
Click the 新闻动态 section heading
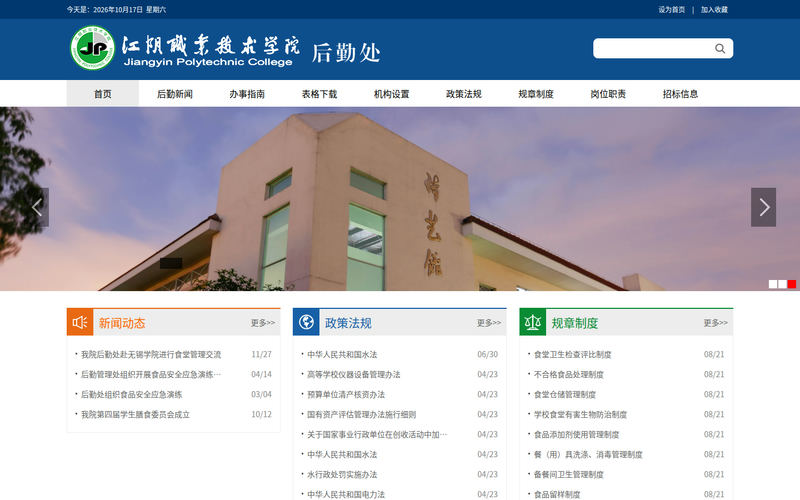(x=122, y=323)
